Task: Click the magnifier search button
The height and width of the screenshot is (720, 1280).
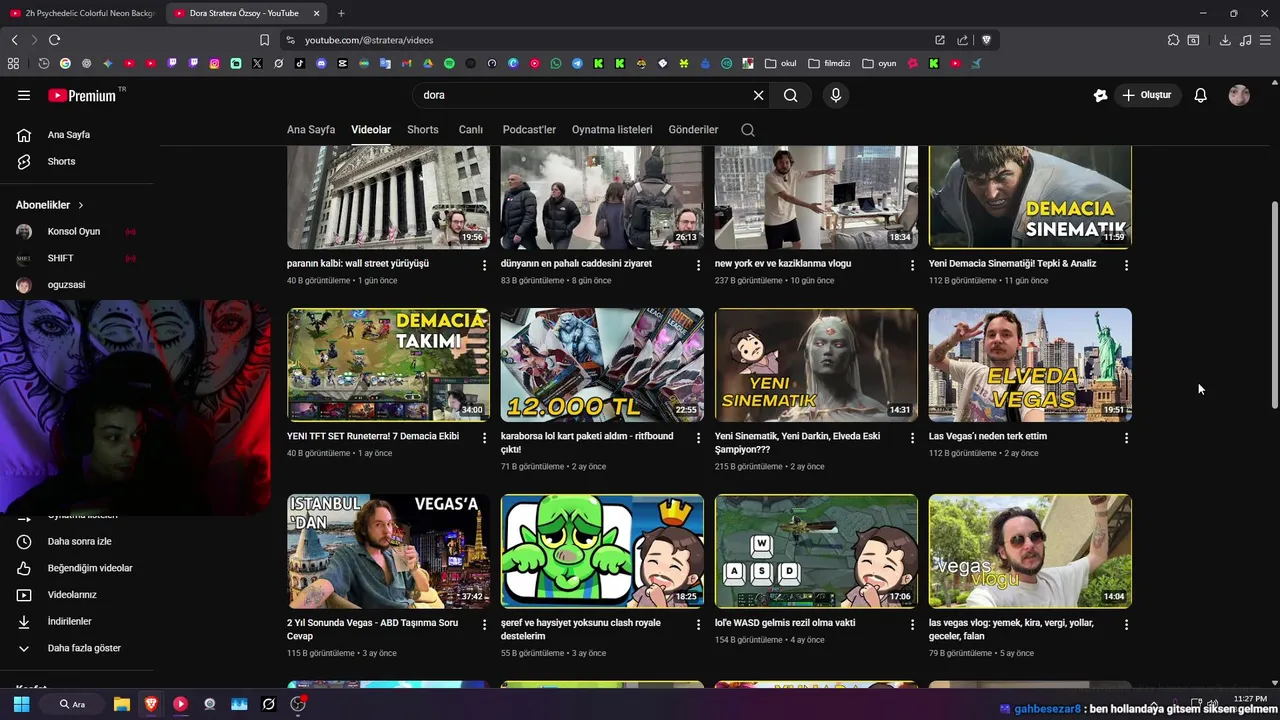Action: point(790,95)
